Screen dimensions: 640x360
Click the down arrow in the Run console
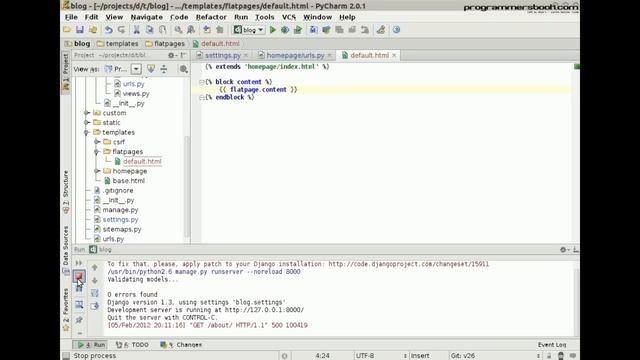coord(95,280)
